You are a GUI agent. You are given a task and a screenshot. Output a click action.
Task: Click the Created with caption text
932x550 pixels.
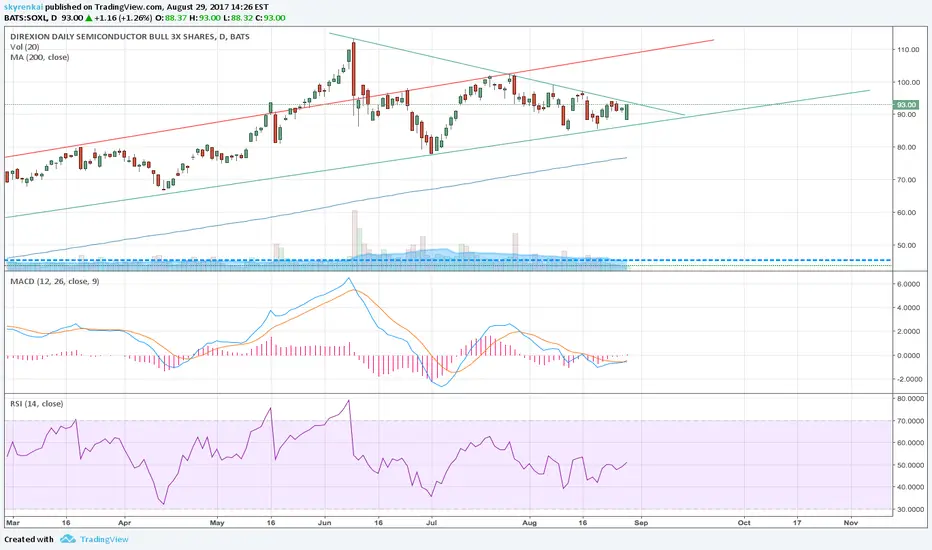29,539
